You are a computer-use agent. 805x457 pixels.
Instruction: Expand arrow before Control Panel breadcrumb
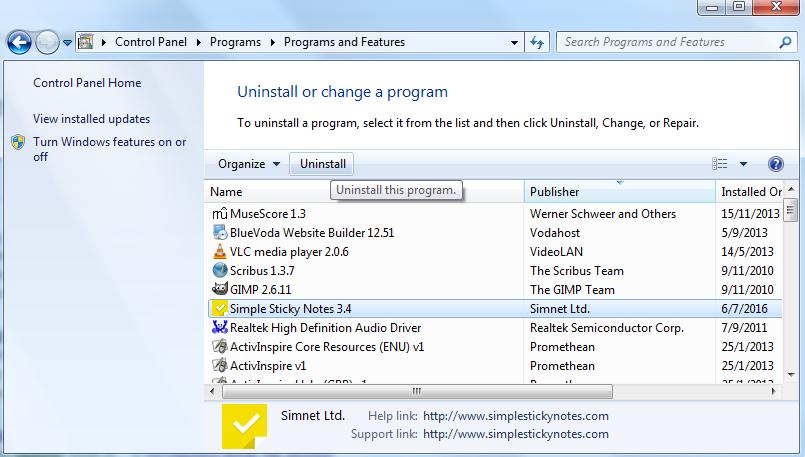pos(104,42)
